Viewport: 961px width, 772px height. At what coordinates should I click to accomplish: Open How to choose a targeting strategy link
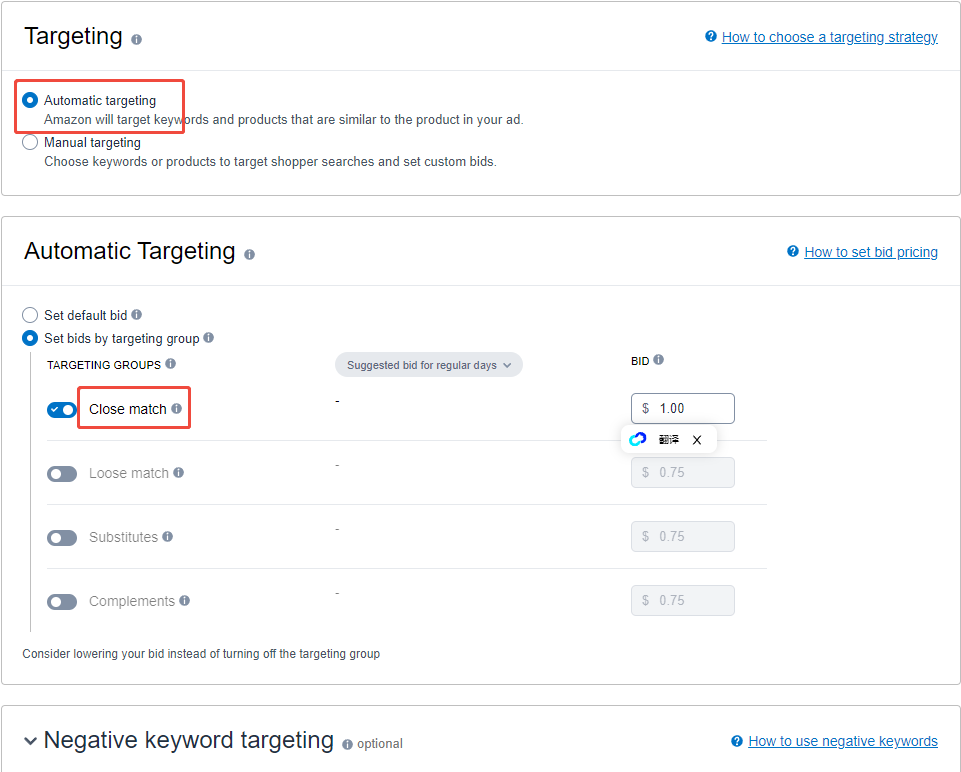[x=829, y=37]
